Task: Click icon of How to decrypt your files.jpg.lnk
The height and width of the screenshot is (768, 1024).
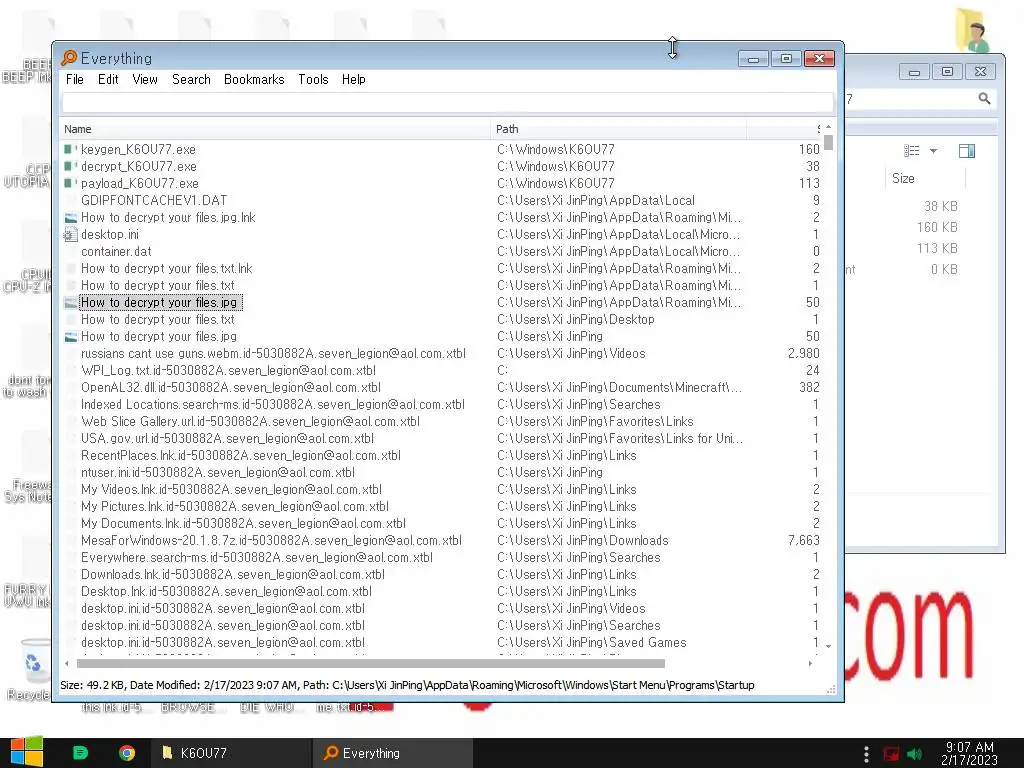Action: click(71, 217)
